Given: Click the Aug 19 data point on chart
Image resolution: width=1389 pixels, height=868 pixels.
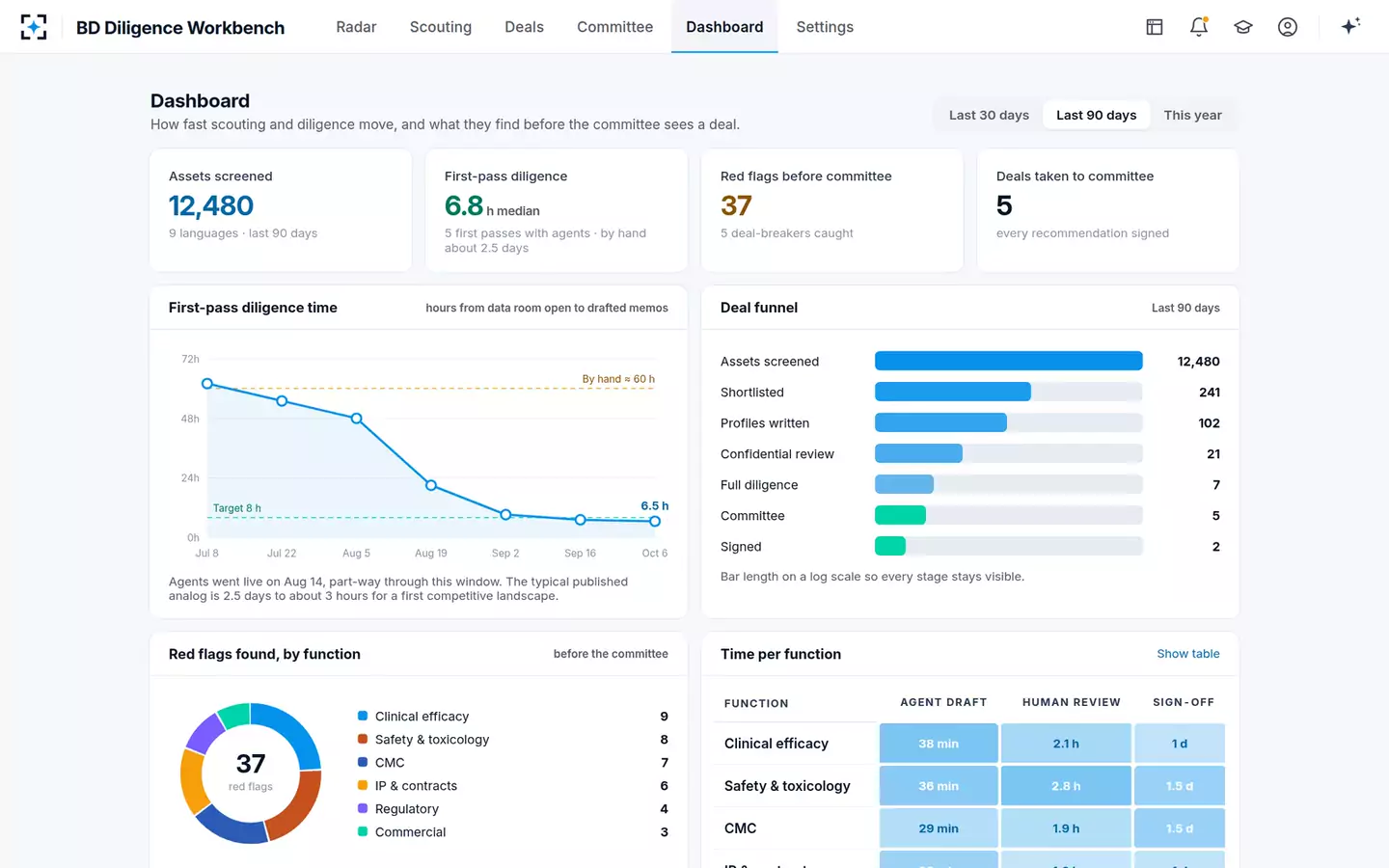Looking at the screenshot, I should click(431, 485).
